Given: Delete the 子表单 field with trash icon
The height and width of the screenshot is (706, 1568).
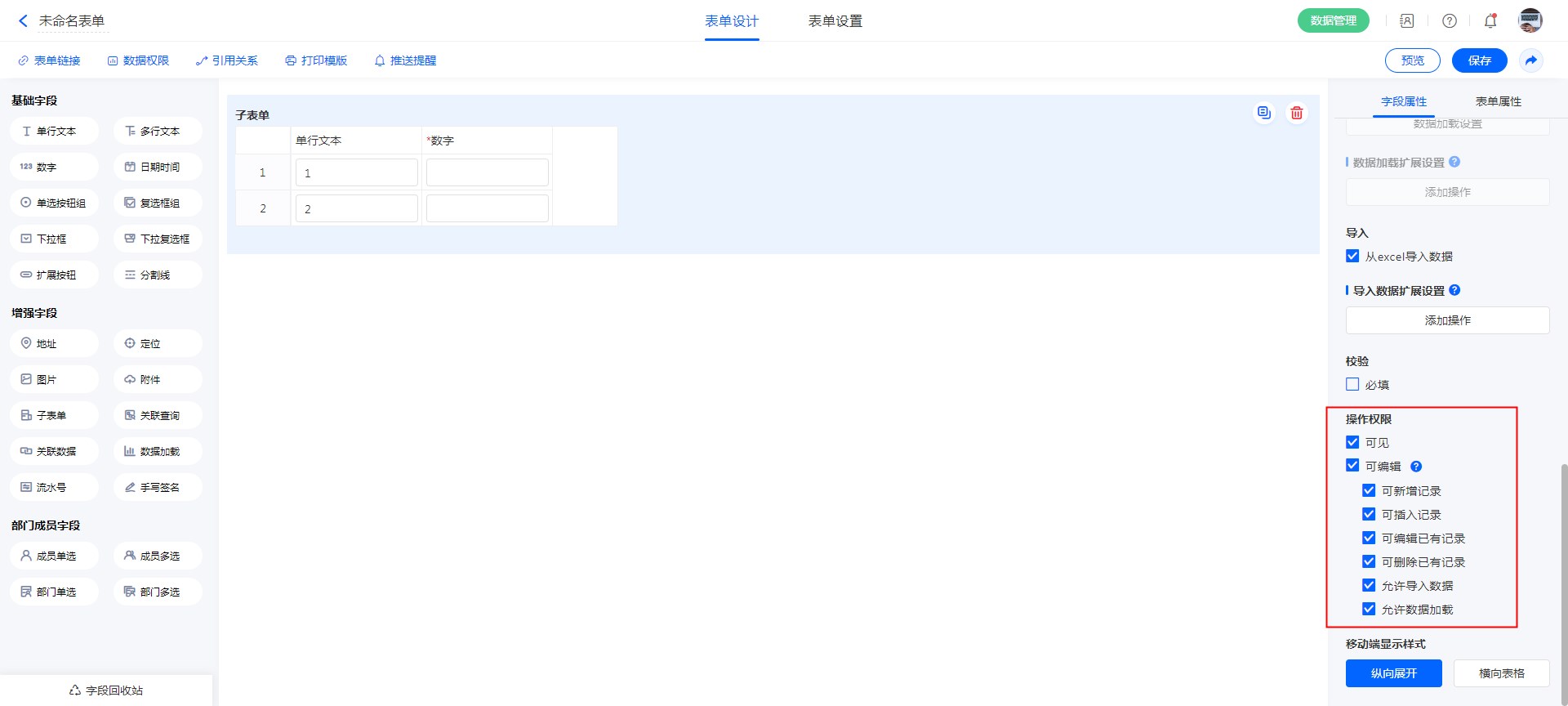Looking at the screenshot, I should point(1297,114).
